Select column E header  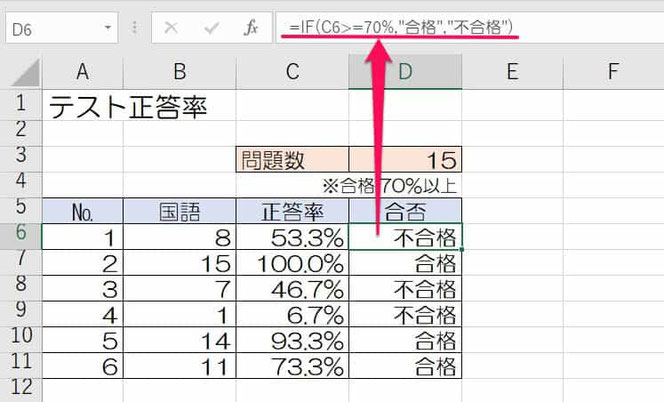[x=512, y=72]
